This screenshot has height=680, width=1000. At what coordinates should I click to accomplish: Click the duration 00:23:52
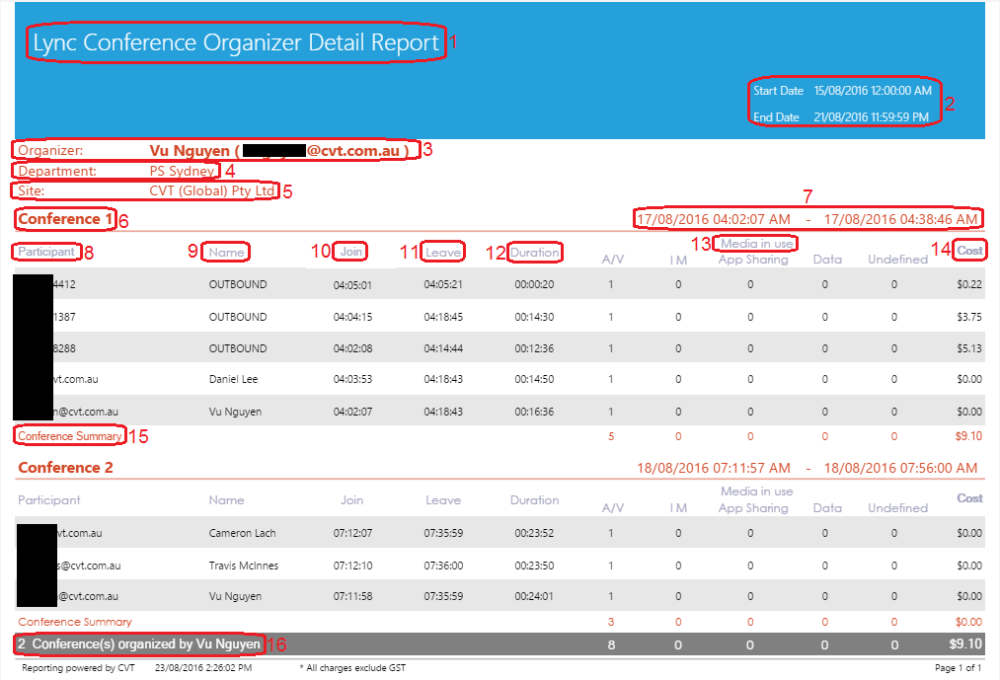[534, 533]
